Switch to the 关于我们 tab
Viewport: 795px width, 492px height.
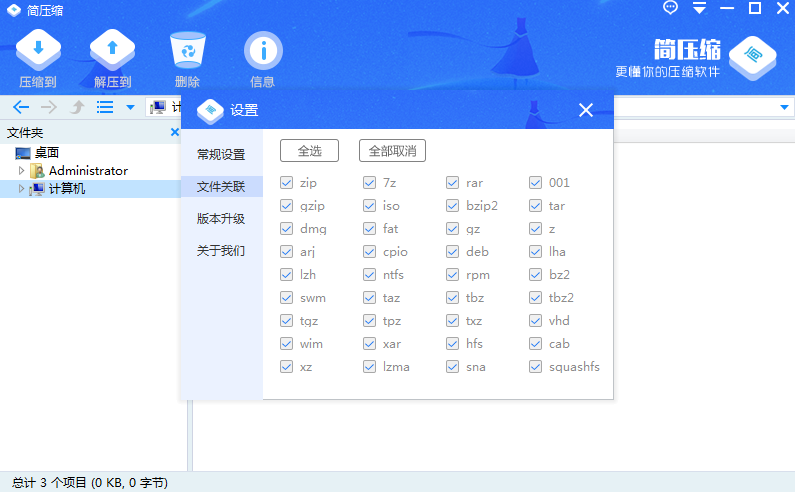coord(221,251)
